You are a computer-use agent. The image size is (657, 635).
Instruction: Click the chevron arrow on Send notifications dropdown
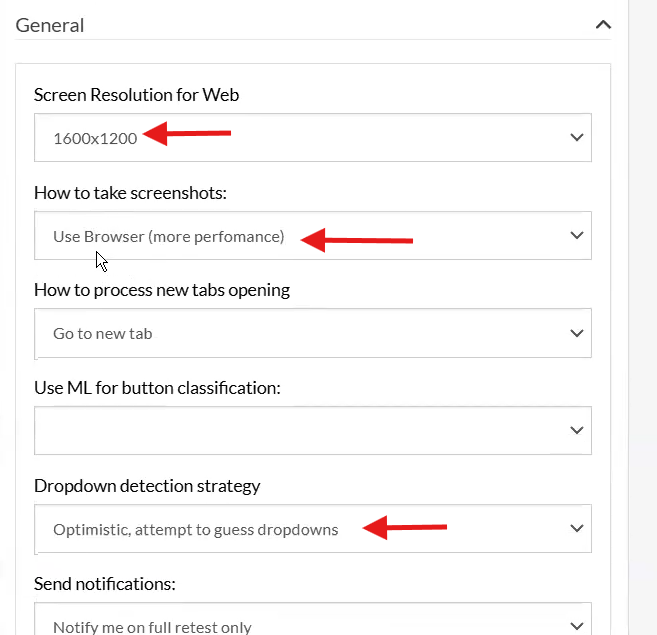[x=576, y=626]
